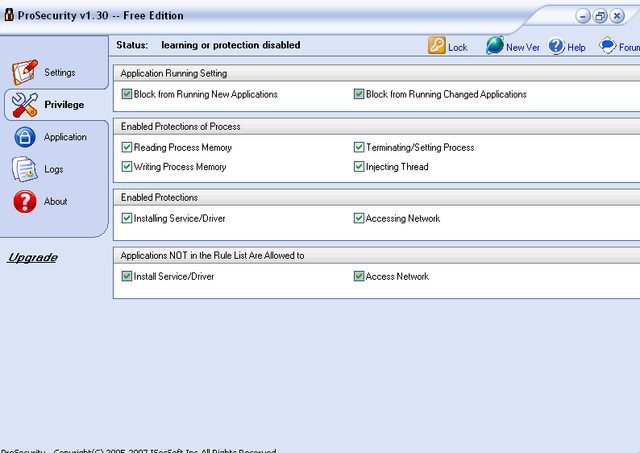The height and width of the screenshot is (453, 640).
Task: Open the Logs tab label
Action: pyautogui.click(x=53, y=169)
